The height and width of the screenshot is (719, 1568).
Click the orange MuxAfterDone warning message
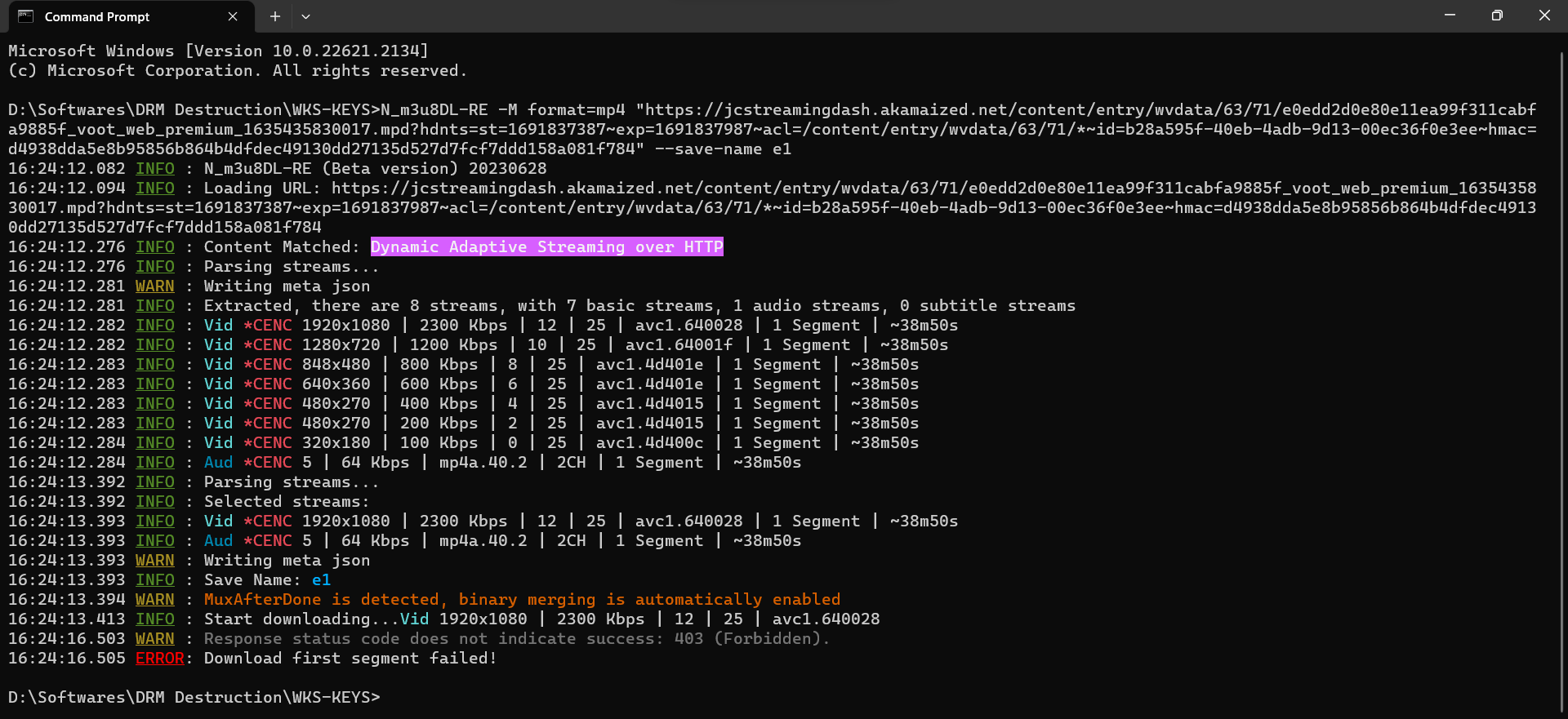pyautogui.click(x=522, y=599)
